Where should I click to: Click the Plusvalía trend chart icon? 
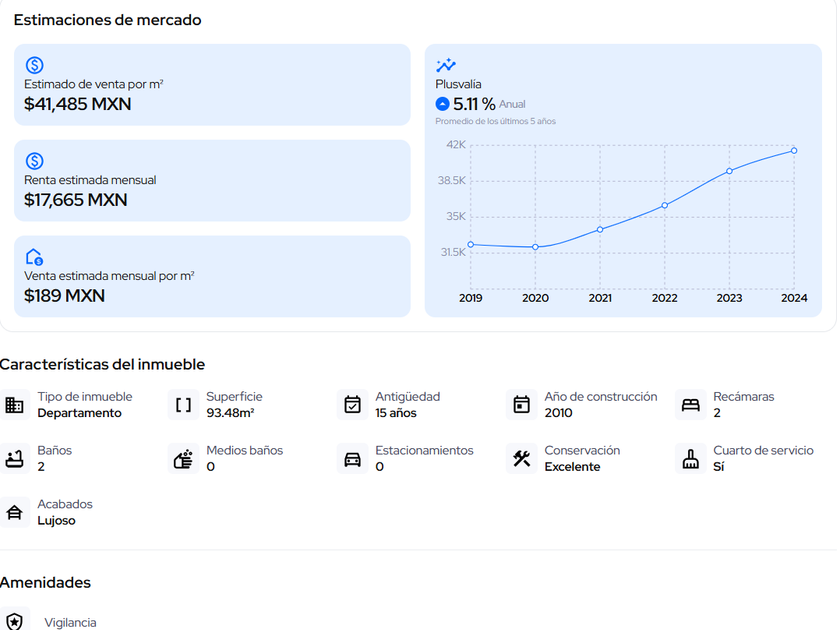click(446, 65)
